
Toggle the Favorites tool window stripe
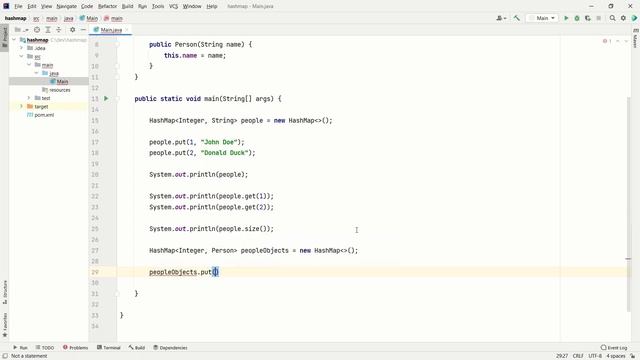(x=4, y=325)
